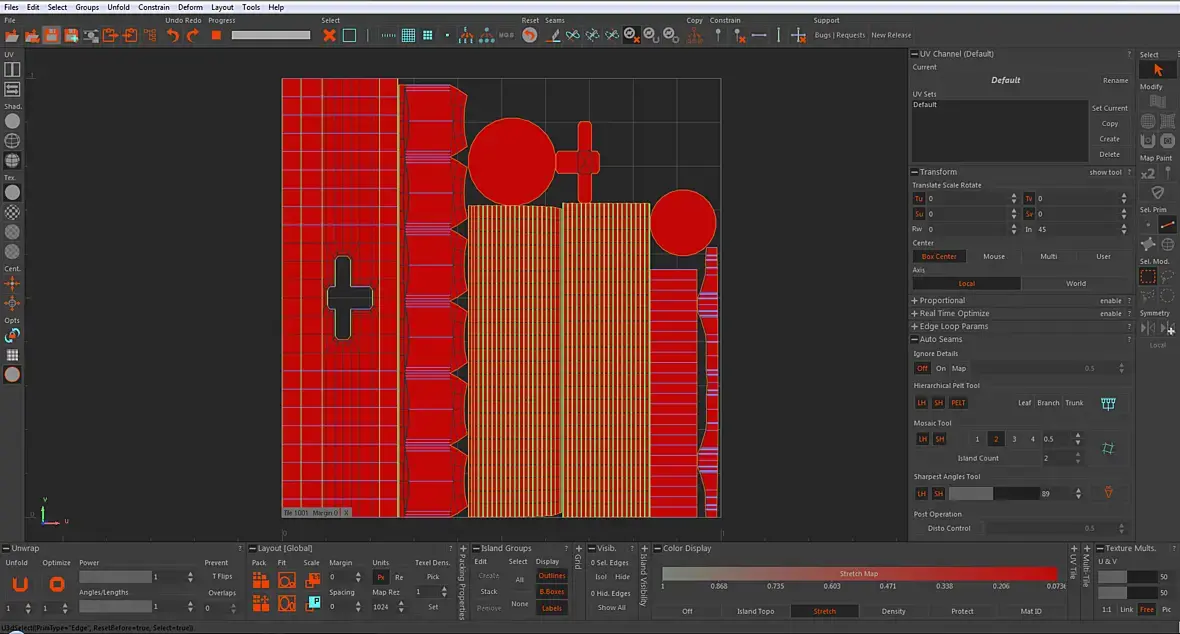The width and height of the screenshot is (1180, 634).
Task: Toggle Ignore Details Off button
Action: (x=922, y=368)
